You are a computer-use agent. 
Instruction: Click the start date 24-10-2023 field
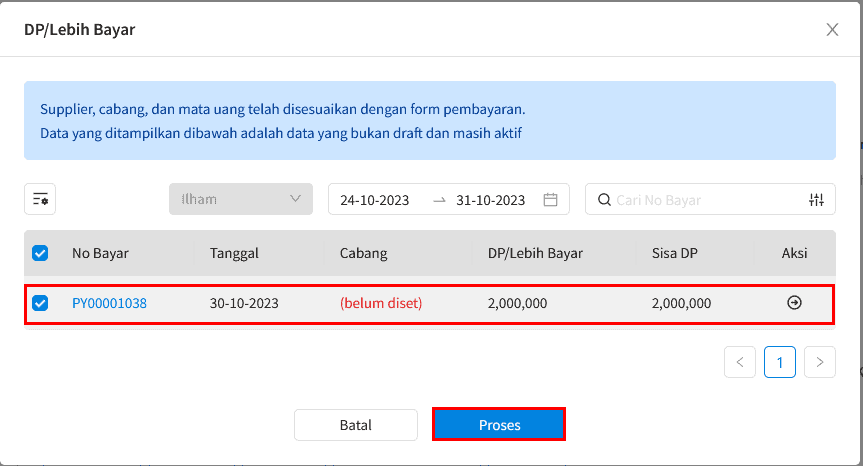pos(375,200)
